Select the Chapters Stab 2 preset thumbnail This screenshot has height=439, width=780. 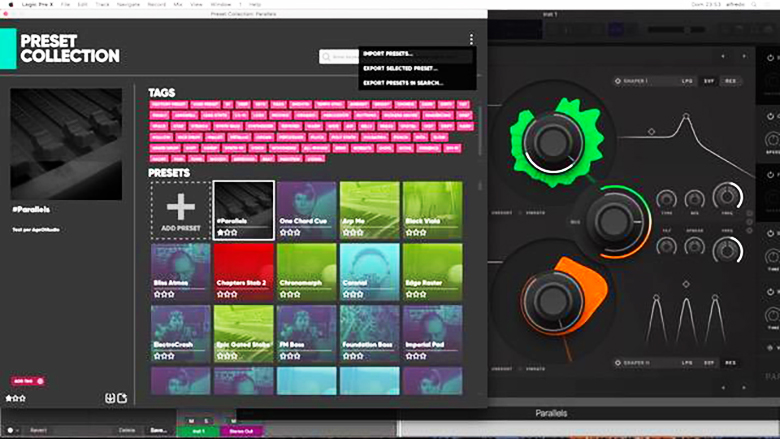coord(243,270)
